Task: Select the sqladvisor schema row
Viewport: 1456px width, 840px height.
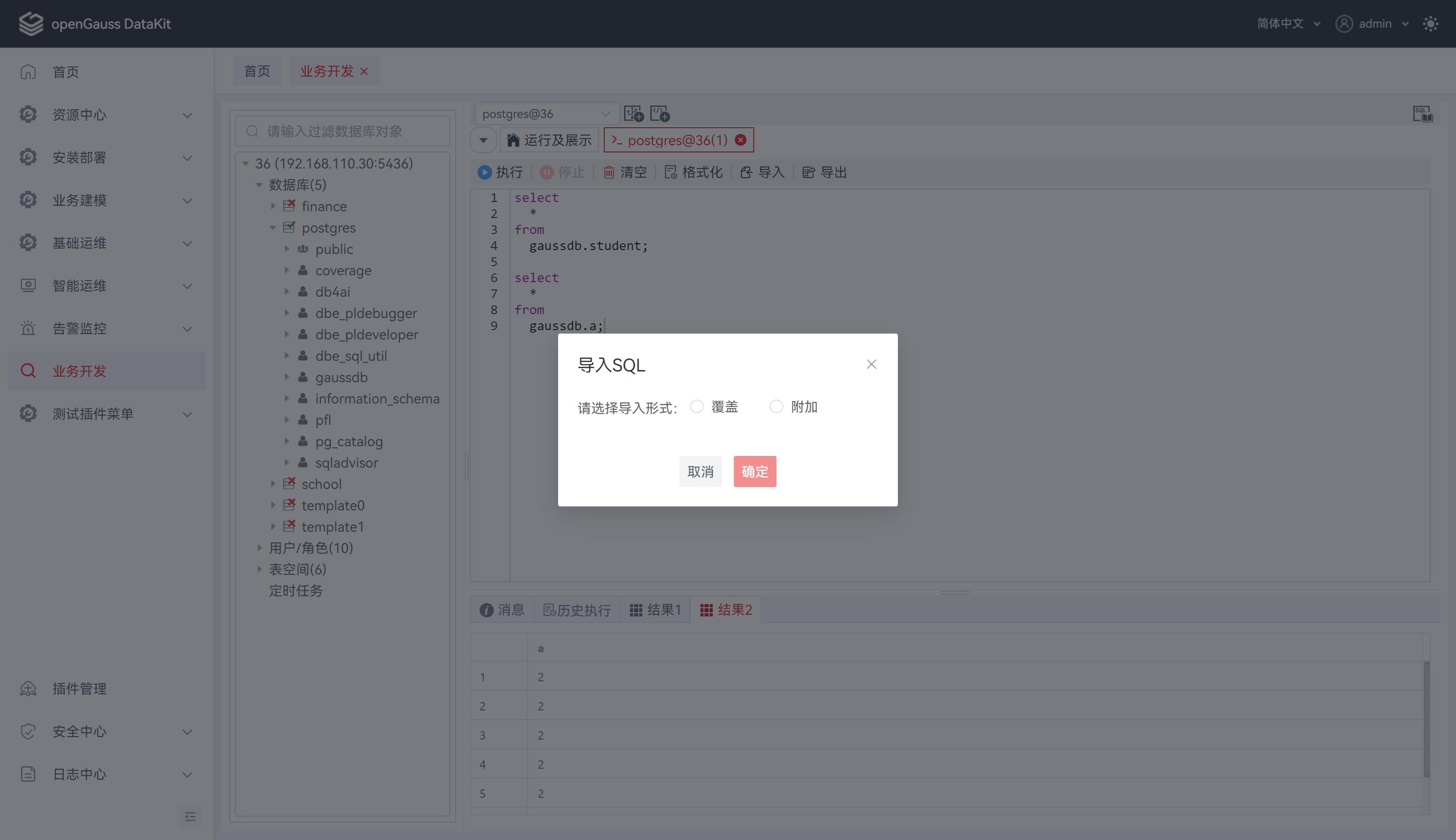Action: [343, 462]
